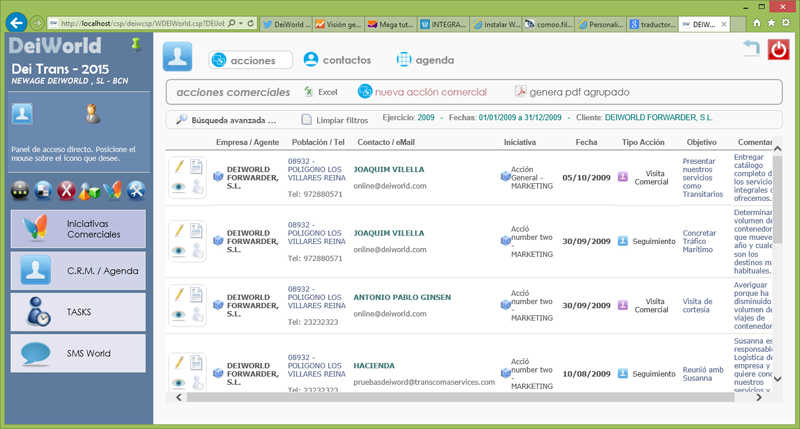Click the wrench tools shortcut icon
The height and width of the screenshot is (429, 800).
136,190
